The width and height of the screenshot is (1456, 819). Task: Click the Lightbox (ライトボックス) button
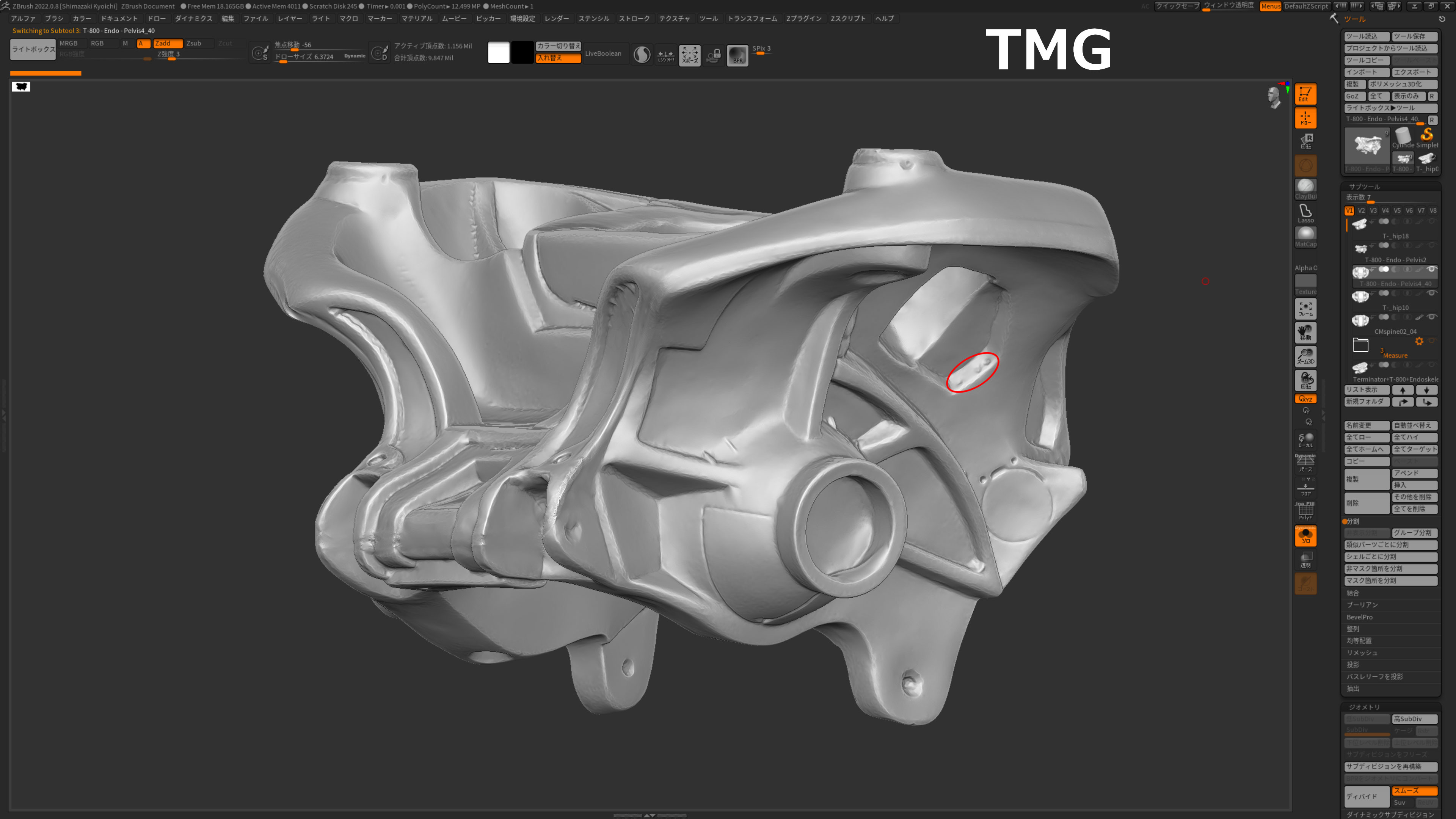click(x=33, y=49)
